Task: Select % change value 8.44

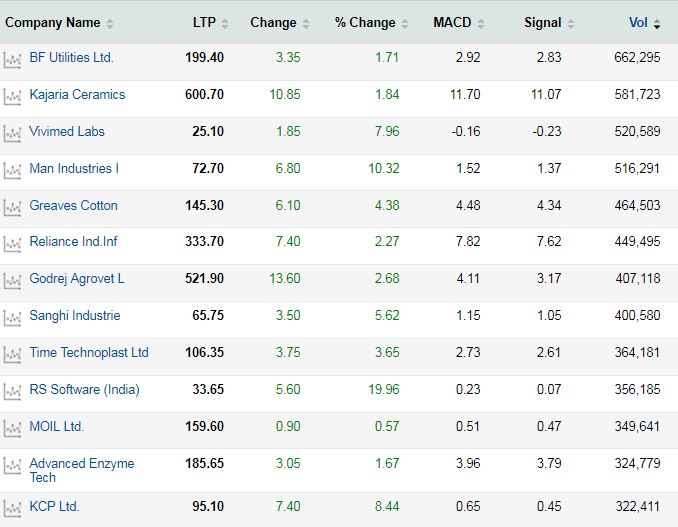Action: tap(387, 506)
